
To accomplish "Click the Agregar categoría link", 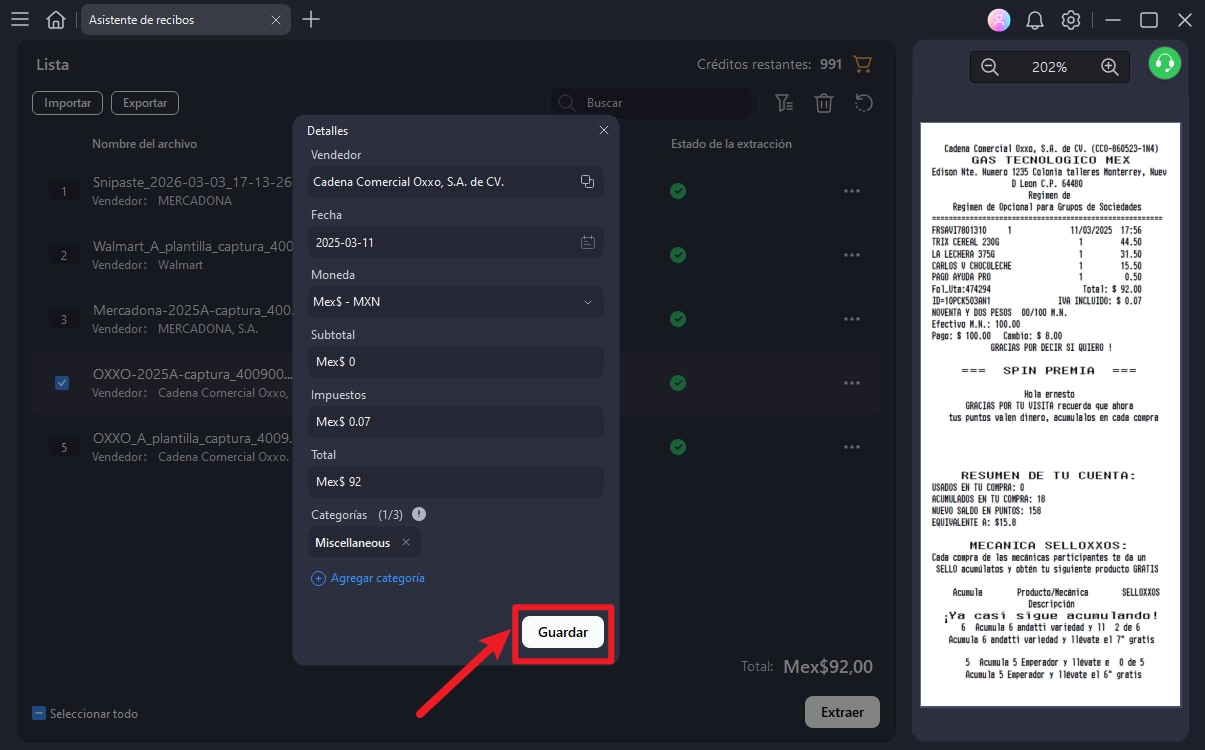I will point(370,578).
